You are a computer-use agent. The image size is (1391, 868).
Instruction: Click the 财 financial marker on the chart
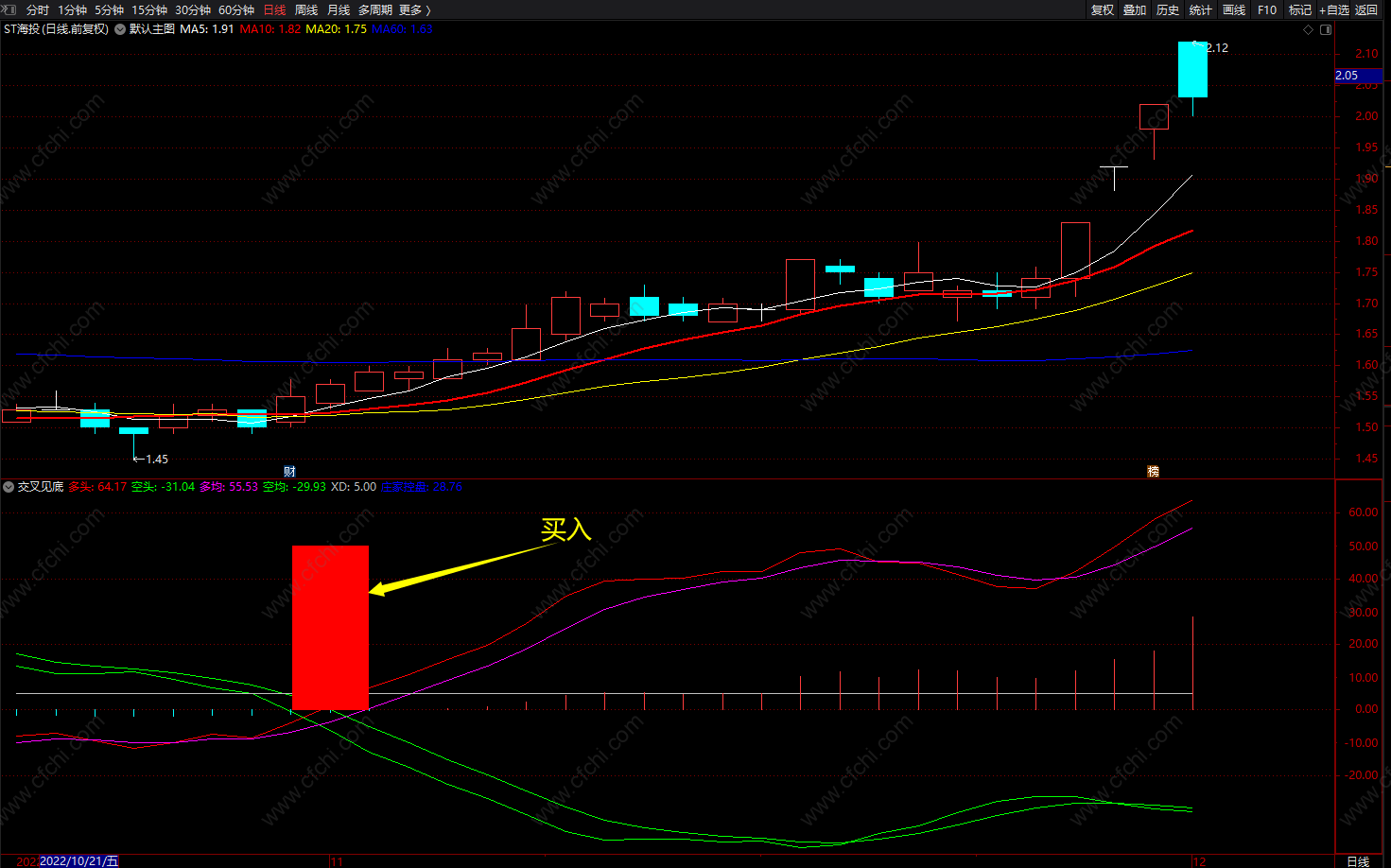[290, 471]
